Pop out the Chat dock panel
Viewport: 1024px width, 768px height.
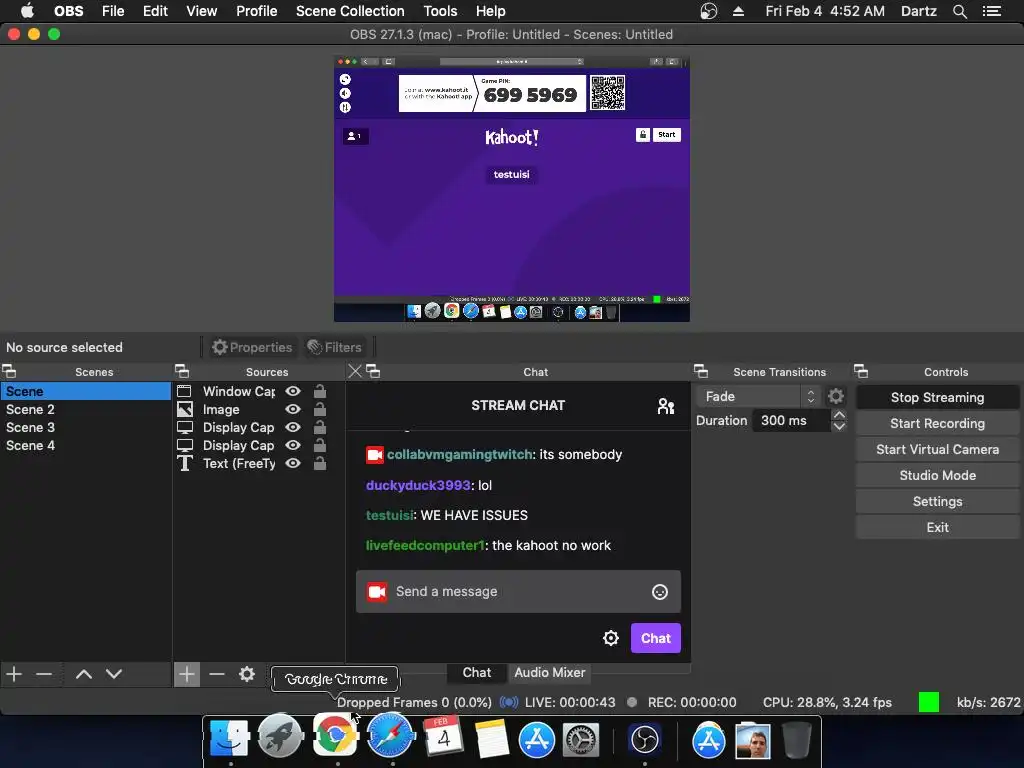(373, 372)
